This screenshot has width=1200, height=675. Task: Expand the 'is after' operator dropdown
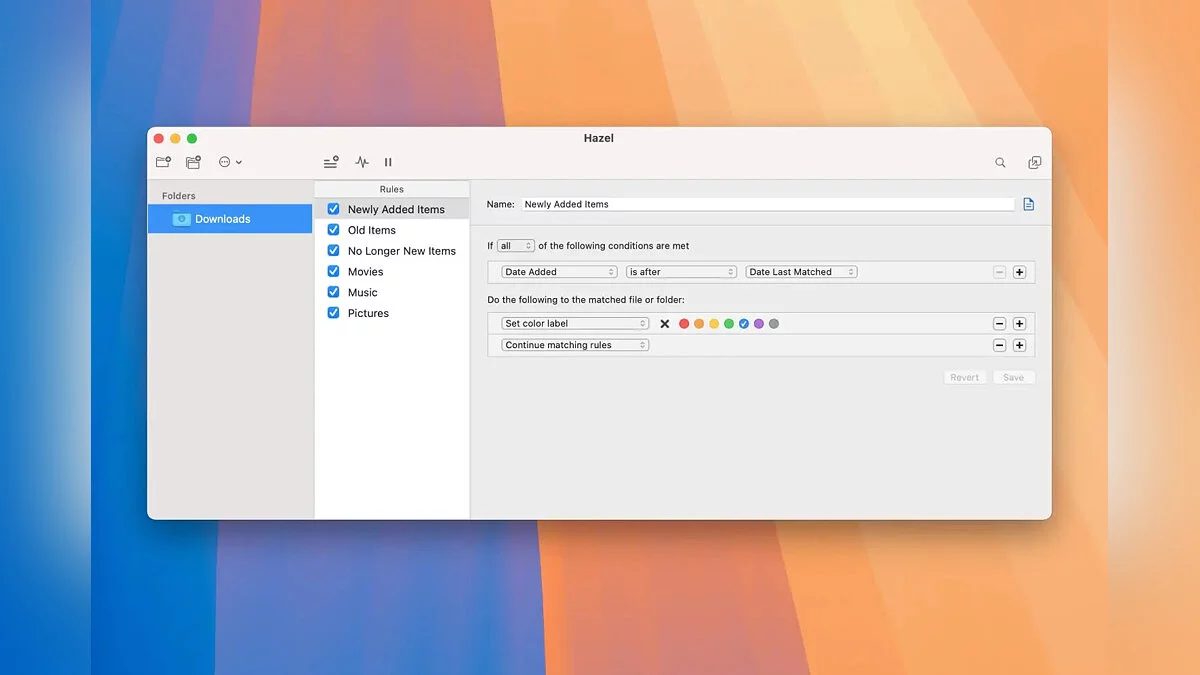(681, 272)
